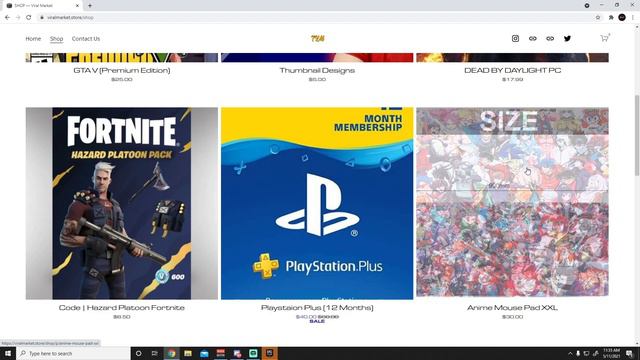Open the second chain-link icon beside Twitter

550,38
